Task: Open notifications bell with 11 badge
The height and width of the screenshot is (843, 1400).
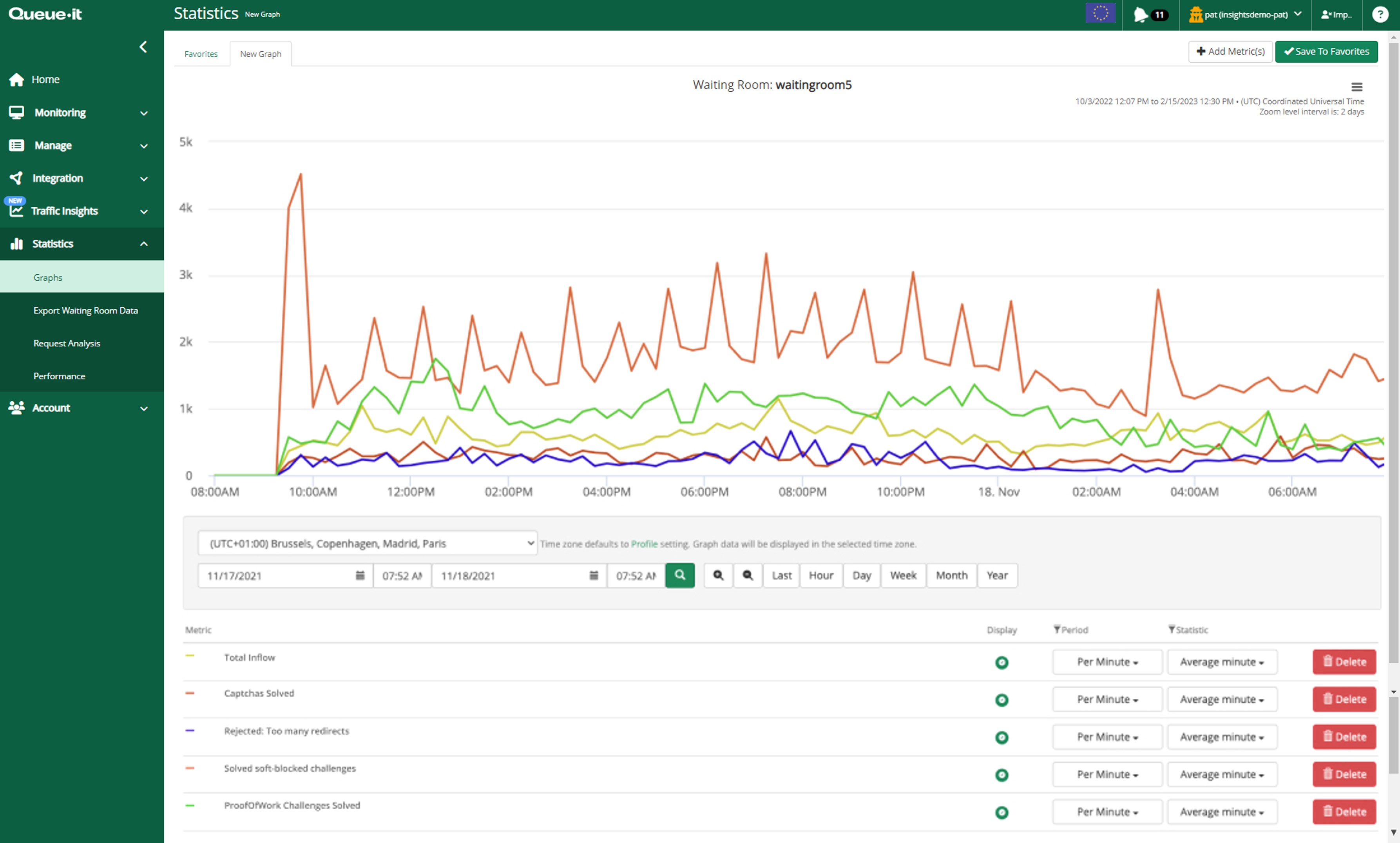Action: tap(1151, 15)
